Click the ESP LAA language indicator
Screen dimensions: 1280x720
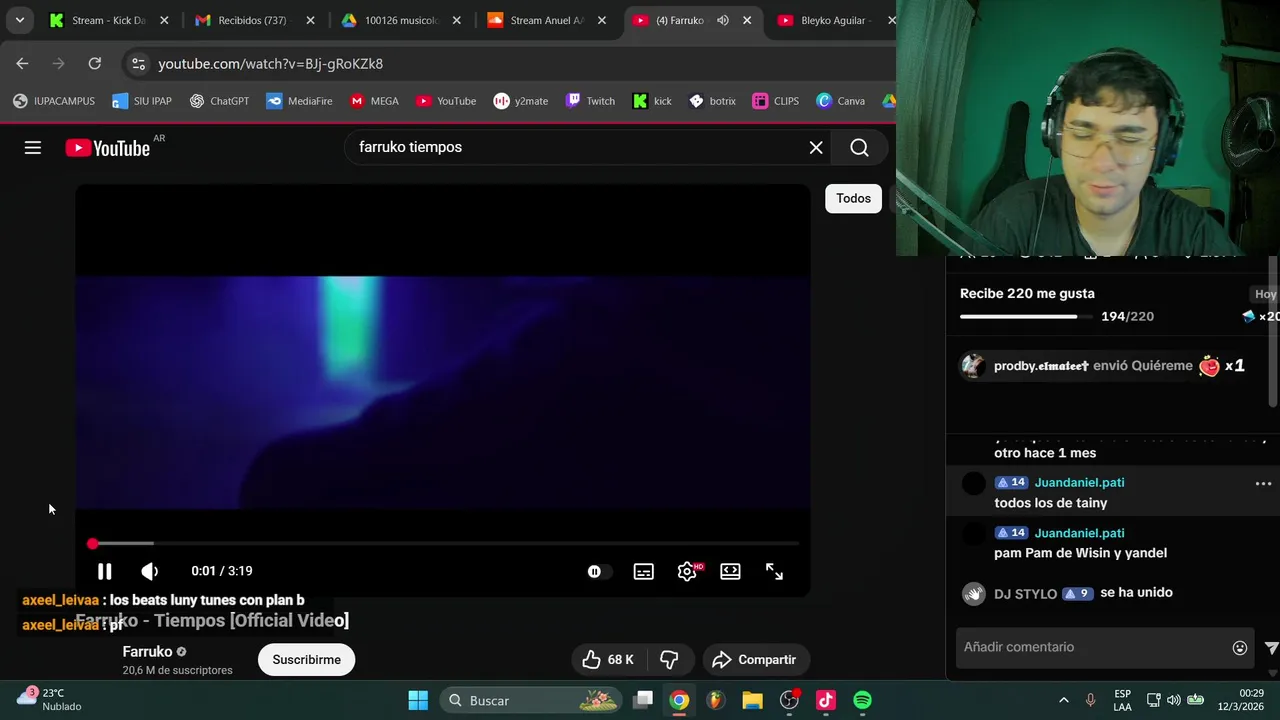click(x=1122, y=700)
